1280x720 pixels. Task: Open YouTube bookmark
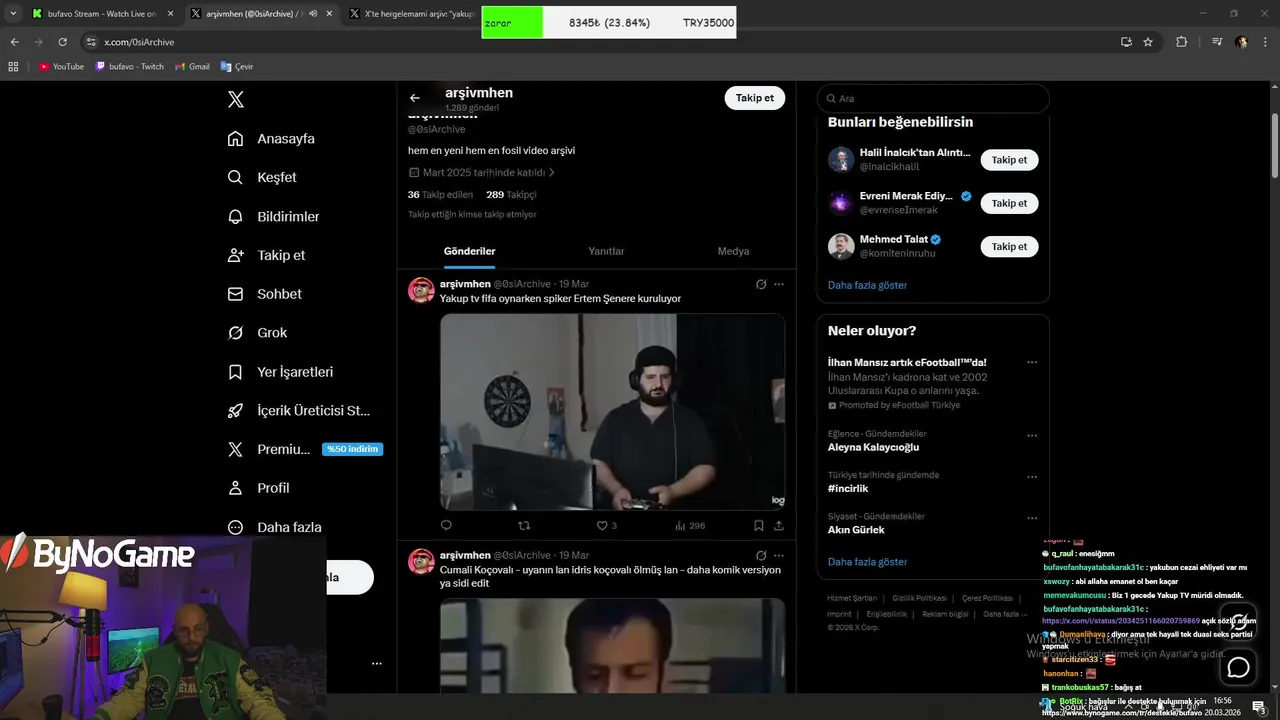(x=61, y=66)
